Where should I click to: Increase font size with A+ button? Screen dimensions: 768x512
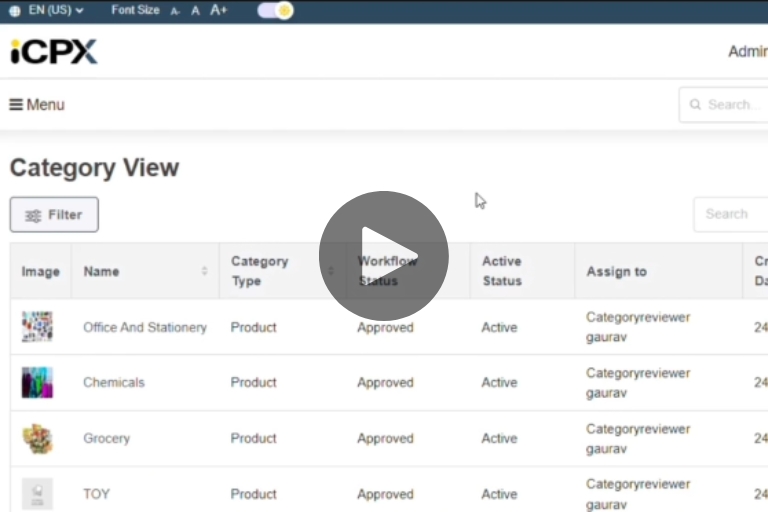pyautogui.click(x=219, y=10)
